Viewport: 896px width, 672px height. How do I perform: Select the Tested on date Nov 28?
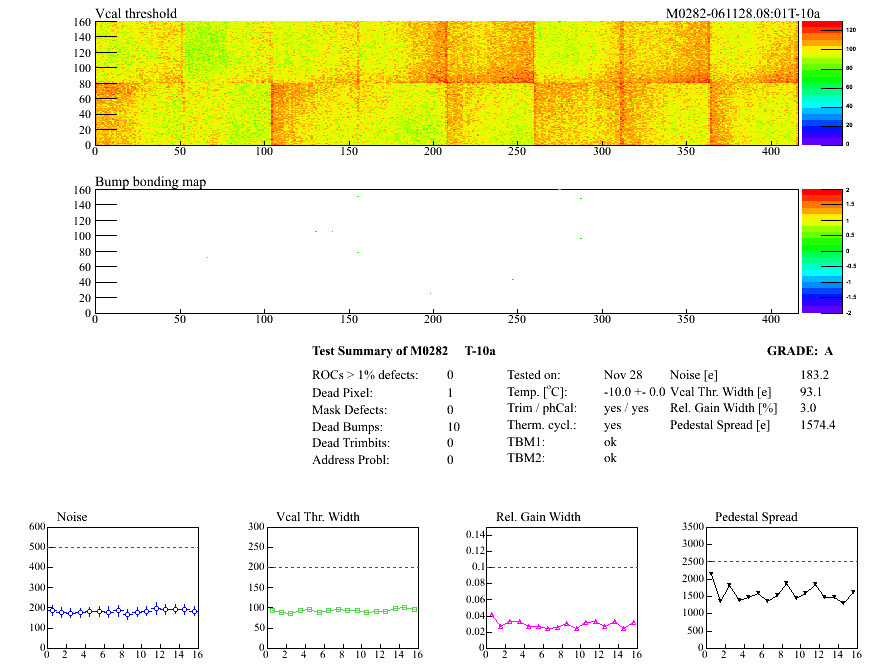click(x=623, y=374)
